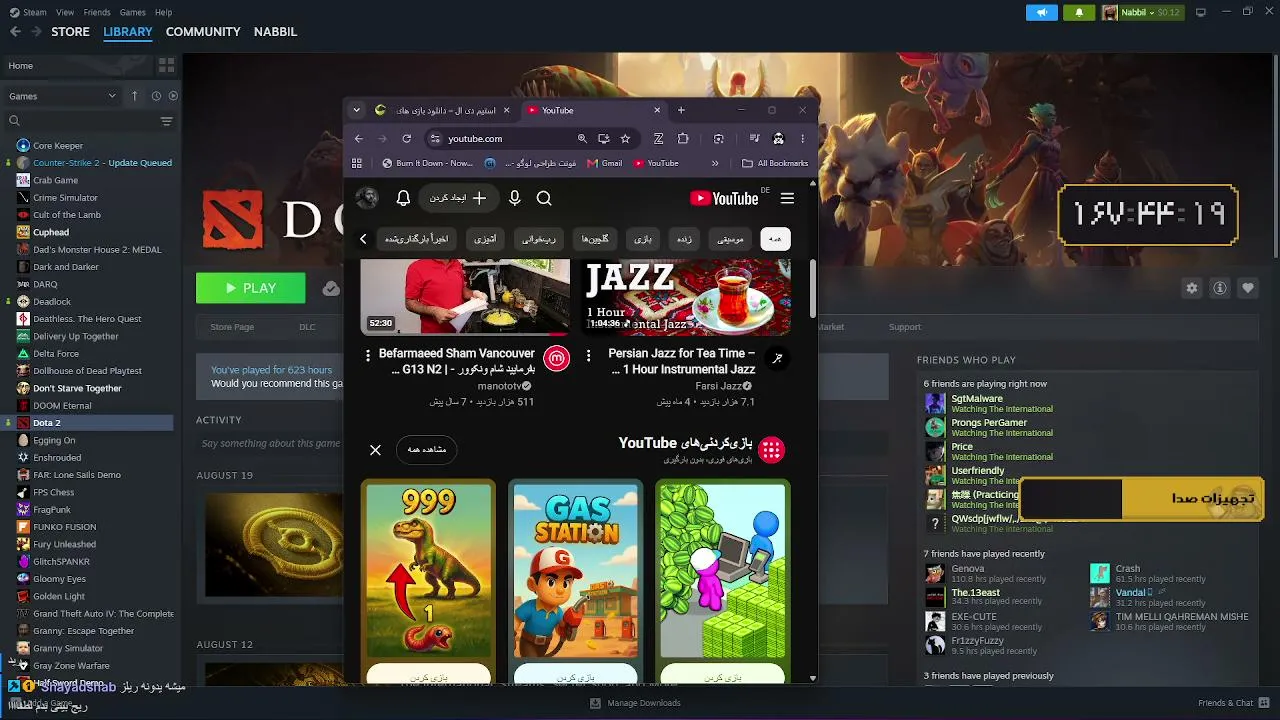Open the Dota 2 Support link

905,327
